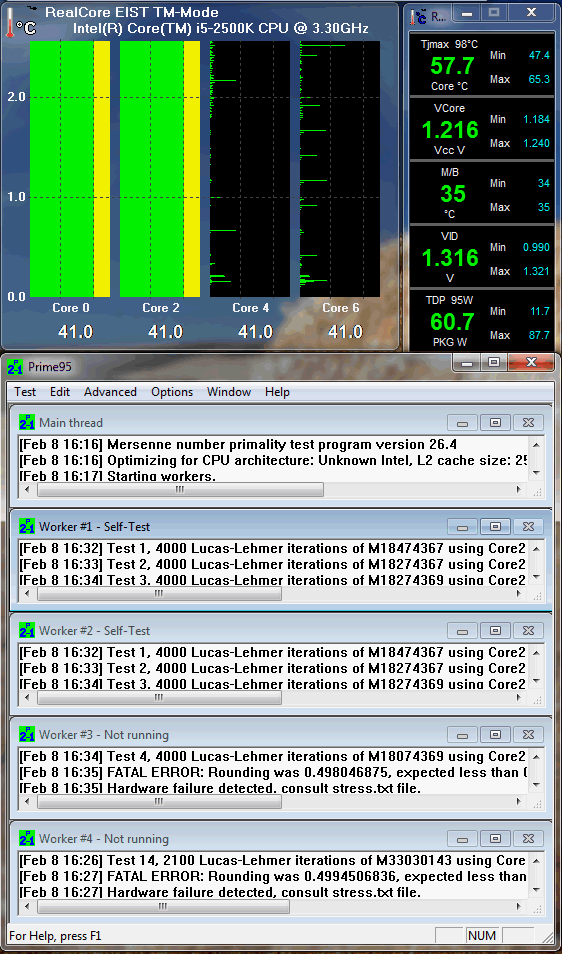Open the Test menu in Prime95
Screen dimensions: 562x954
pos(25,392)
